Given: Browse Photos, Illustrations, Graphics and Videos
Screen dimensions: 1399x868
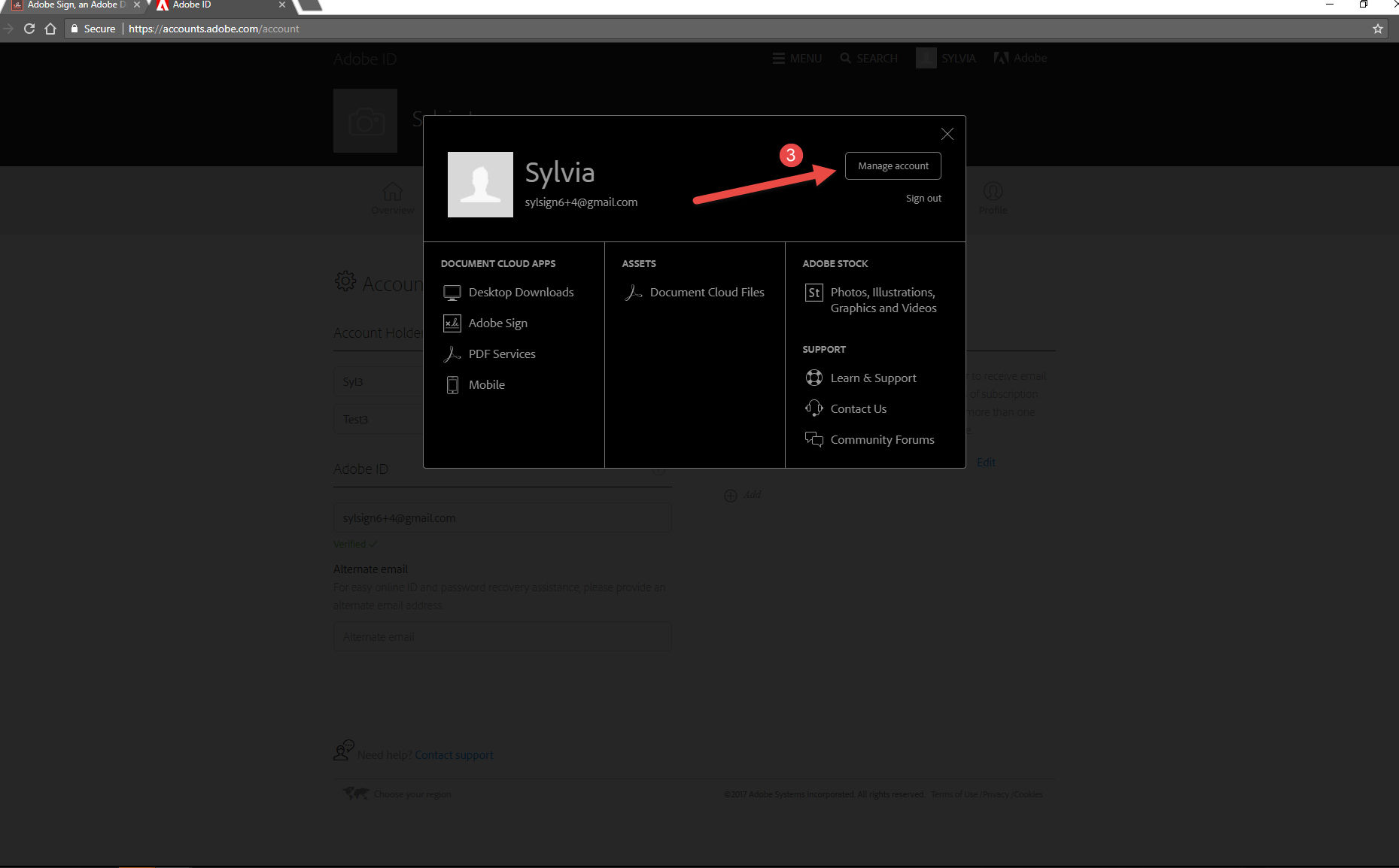Looking at the screenshot, I should pyautogui.click(x=883, y=300).
